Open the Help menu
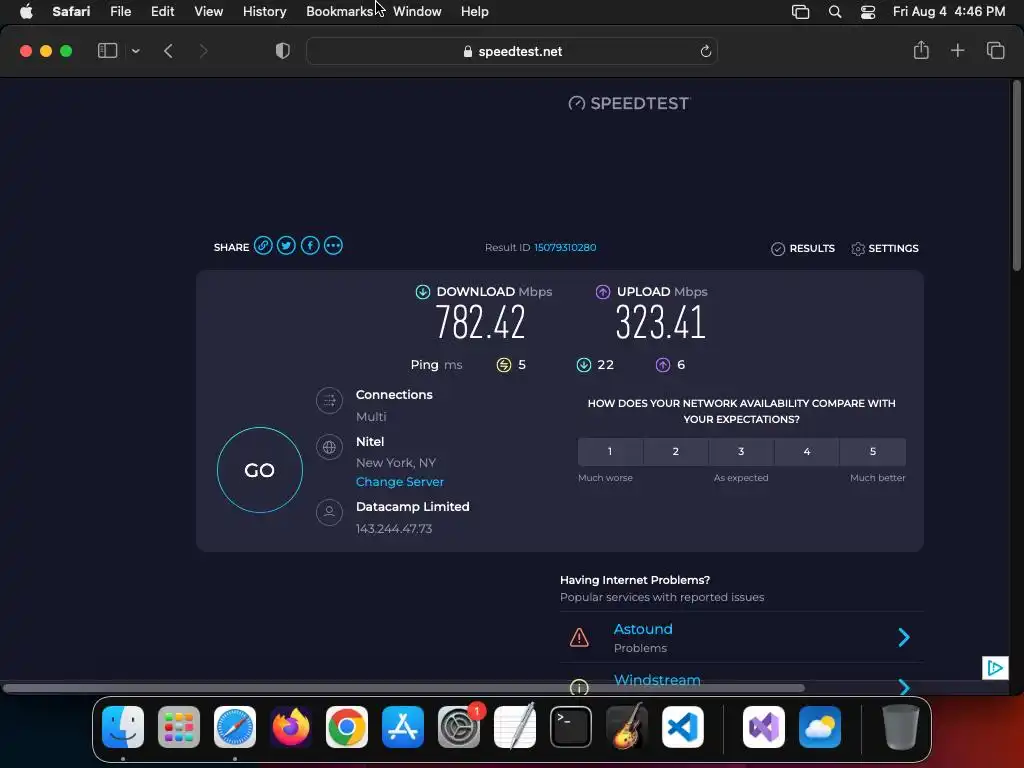Screen dimensions: 1024x768 pyautogui.click(x=475, y=11)
